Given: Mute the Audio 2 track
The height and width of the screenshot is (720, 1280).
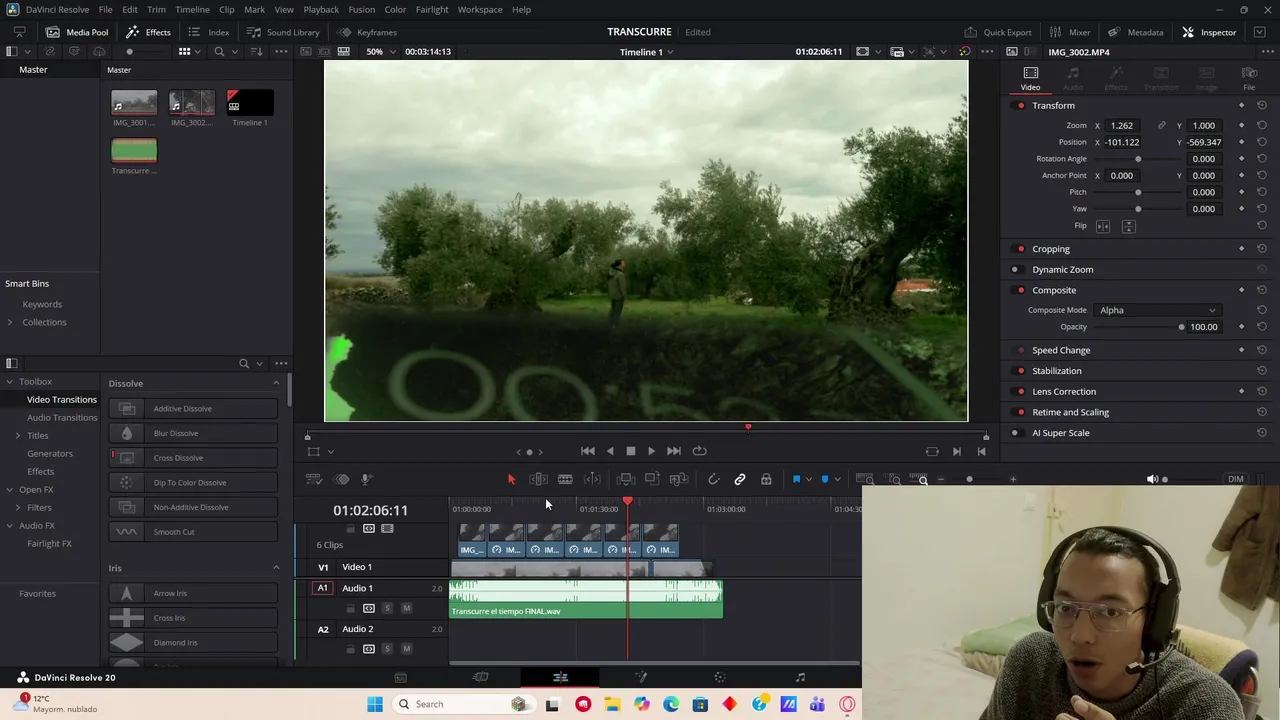Looking at the screenshot, I should pyautogui.click(x=406, y=649).
